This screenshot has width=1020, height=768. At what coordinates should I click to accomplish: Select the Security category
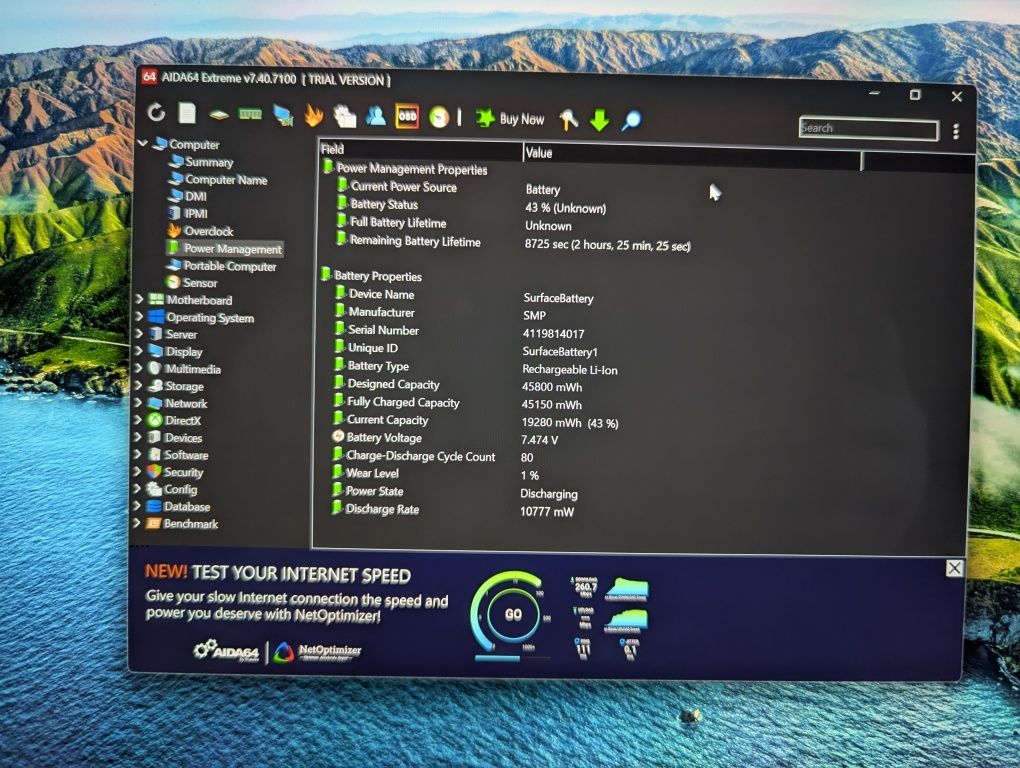point(175,471)
